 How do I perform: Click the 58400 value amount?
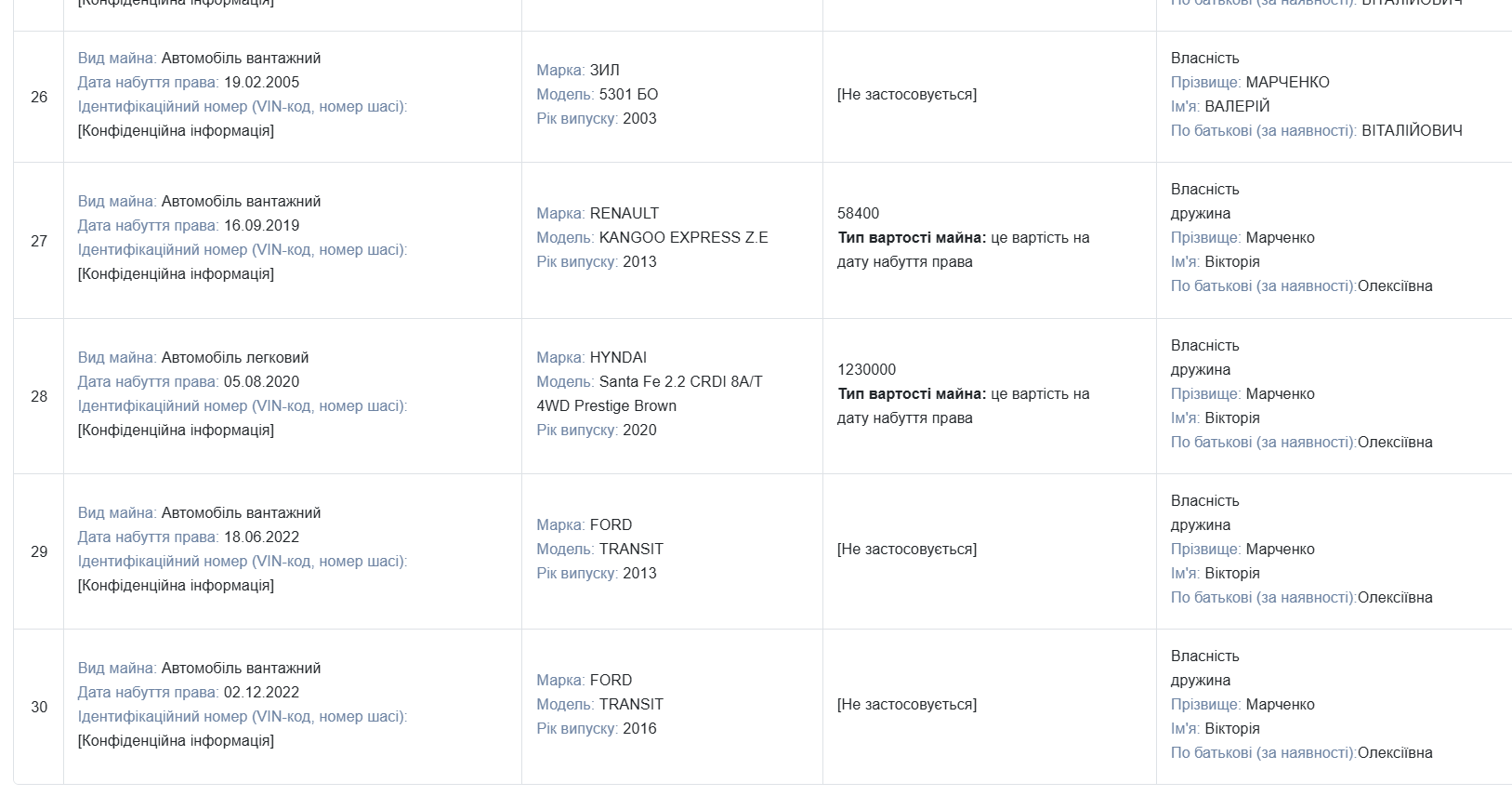858,213
